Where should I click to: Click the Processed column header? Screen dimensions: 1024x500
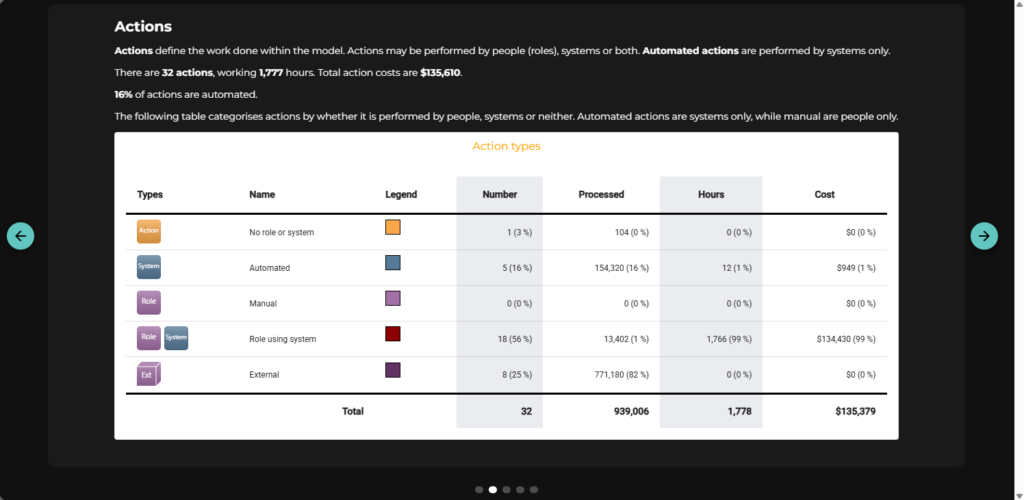coord(601,195)
